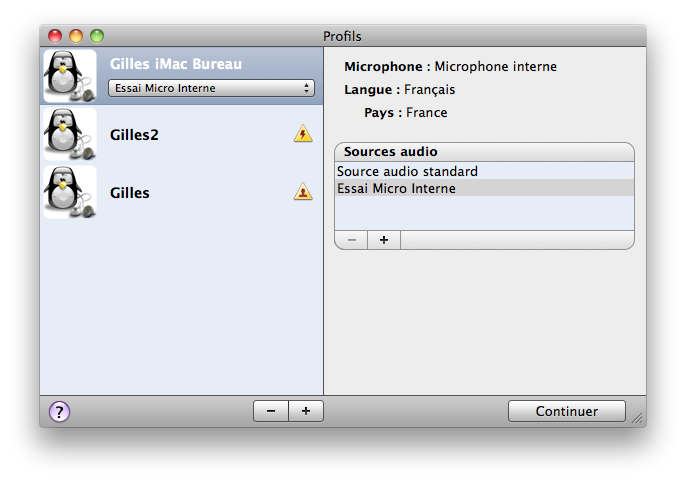
Task: Select the Gilles2 profile name
Action: point(134,134)
